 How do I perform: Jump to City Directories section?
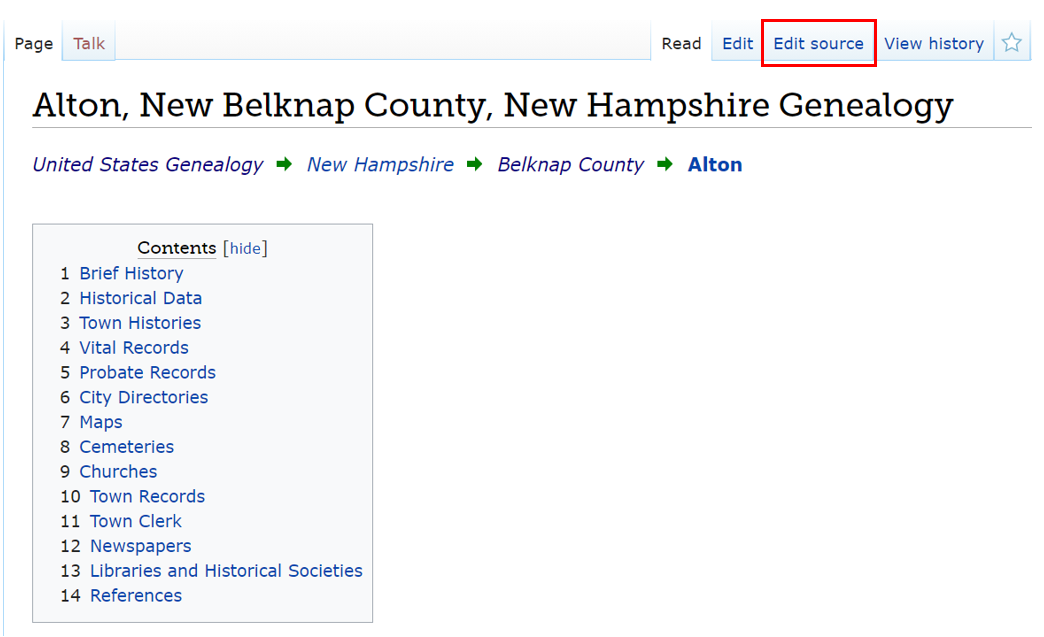(x=144, y=398)
